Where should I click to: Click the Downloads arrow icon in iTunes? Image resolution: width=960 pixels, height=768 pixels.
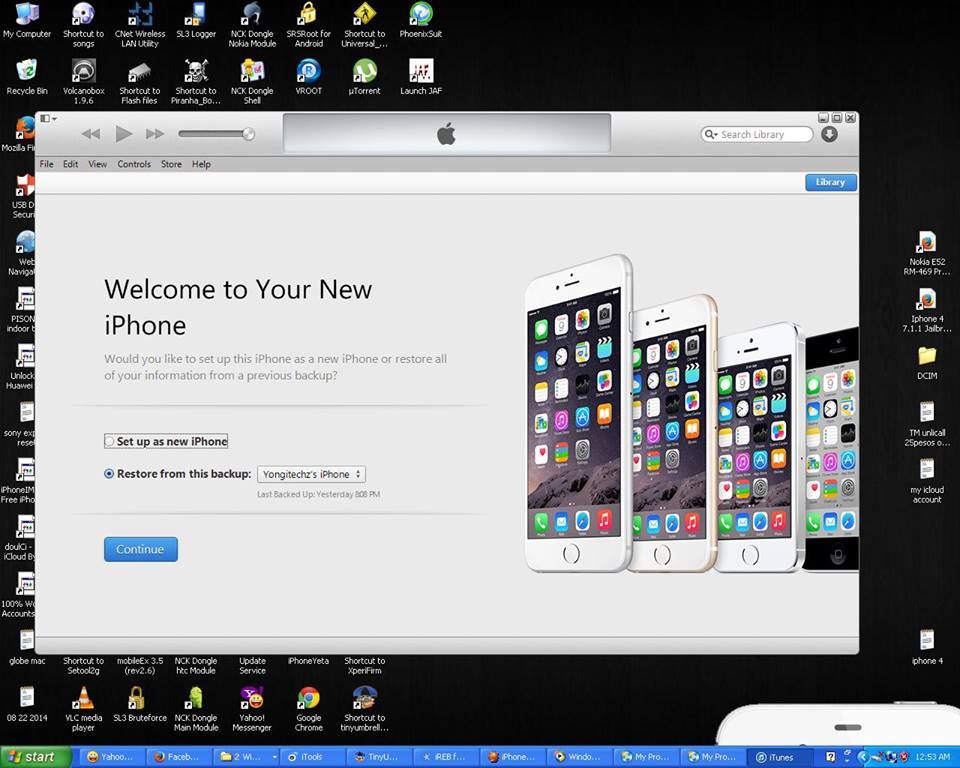pyautogui.click(x=829, y=134)
